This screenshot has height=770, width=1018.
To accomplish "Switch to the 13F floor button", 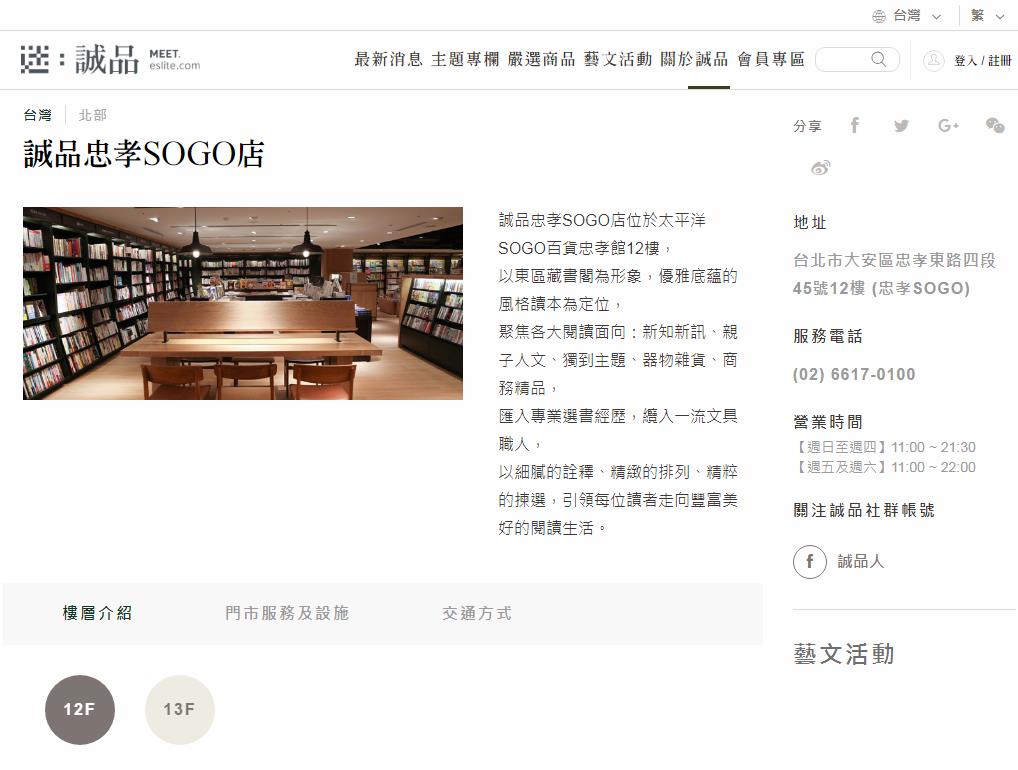I will 180,710.
